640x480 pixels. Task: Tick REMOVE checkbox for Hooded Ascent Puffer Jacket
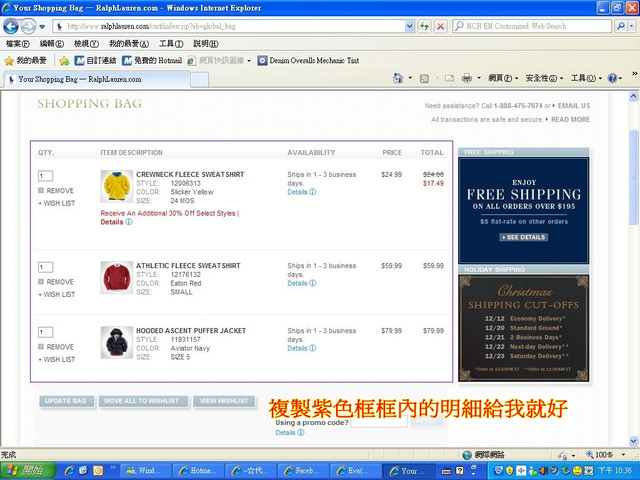click(x=41, y=347)
